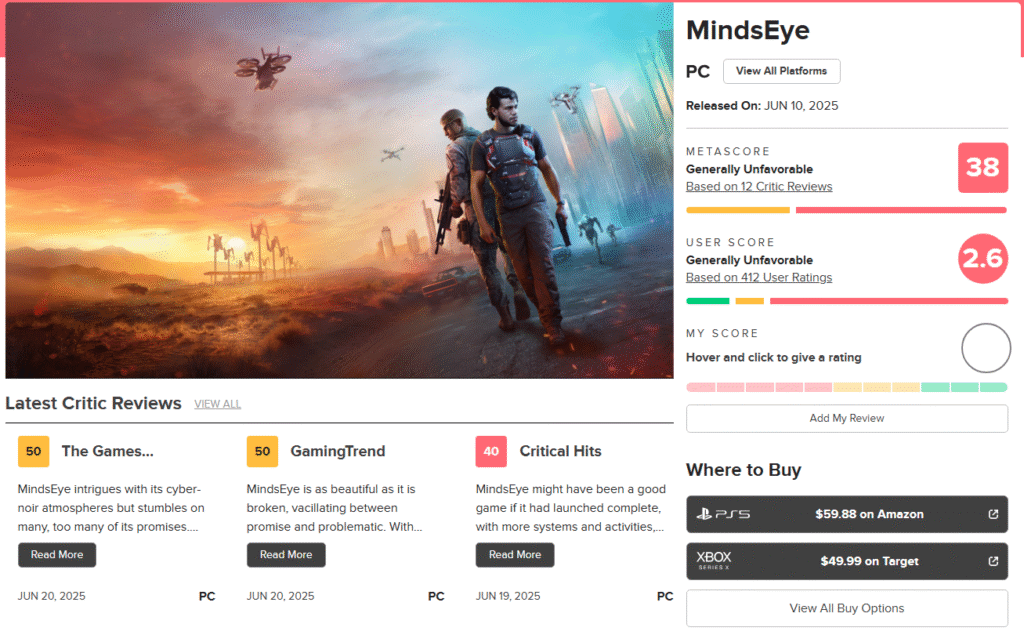Screen dimensions: 1024x635
Task: Expand View All Buy Options
Action: click(x=847, y=608)
